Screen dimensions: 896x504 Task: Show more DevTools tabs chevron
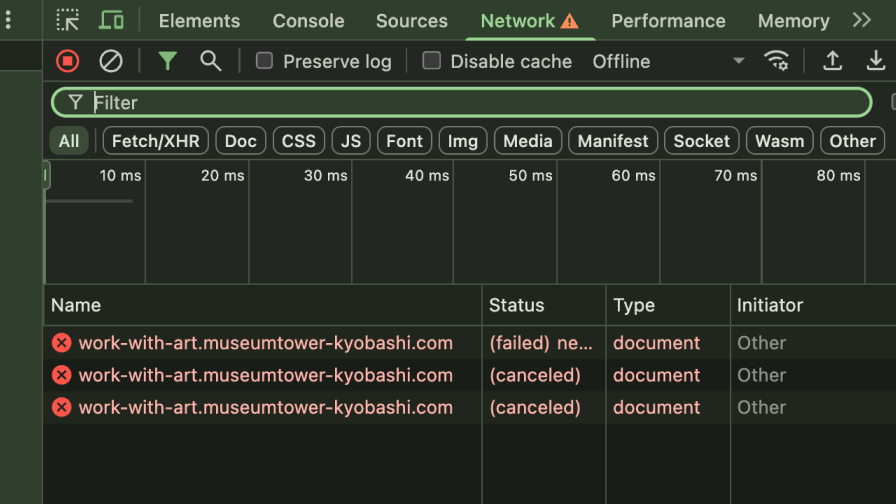[861, 21]
